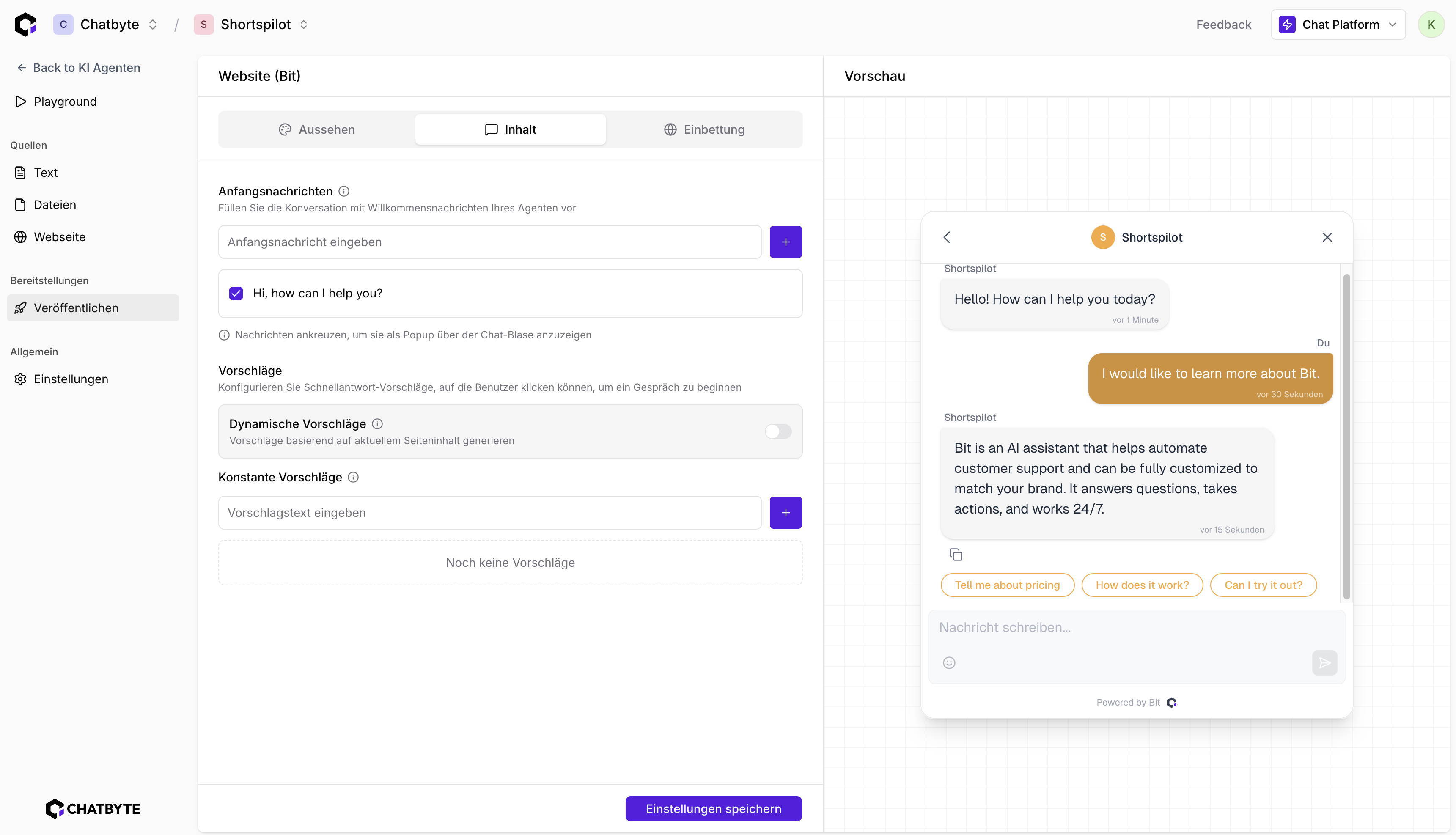Screen dimensions: 1456x835
Task: Click info icon next to Konstante Vorschläge
Action: (x=353, y=477)
